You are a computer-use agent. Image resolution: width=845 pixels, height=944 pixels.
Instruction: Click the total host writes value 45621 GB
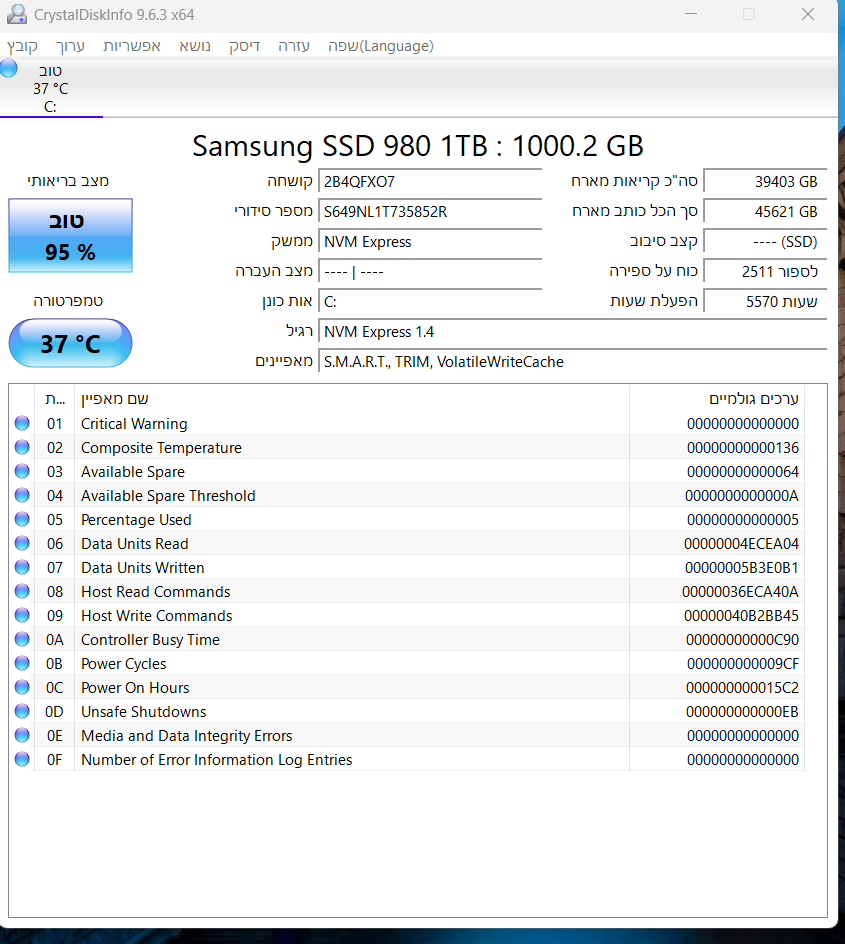[765, 212]
